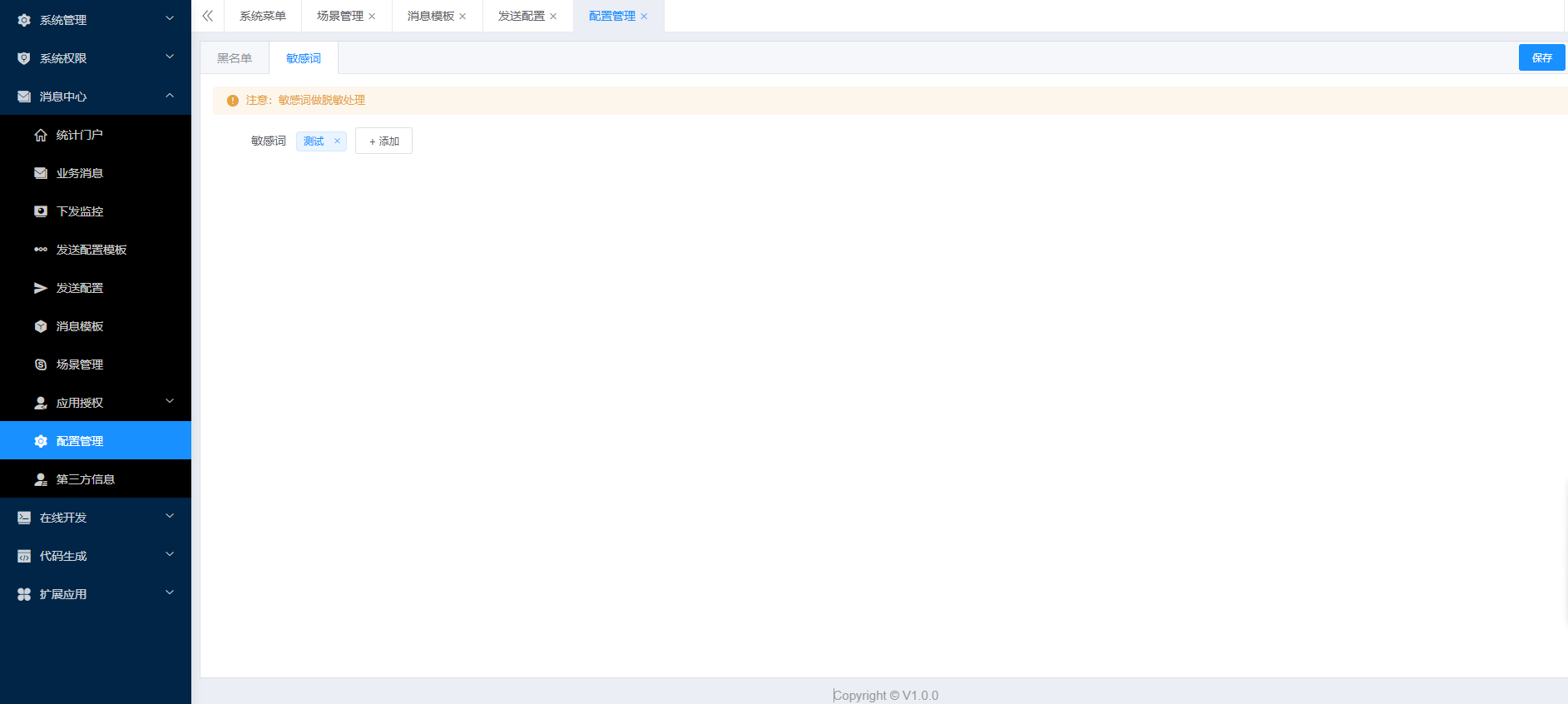Collapse the sidebar with double-arrow icon

pos(208,16)
